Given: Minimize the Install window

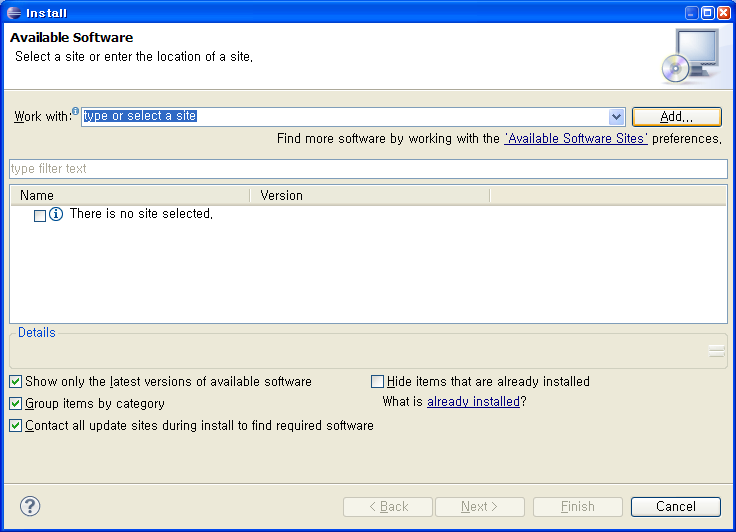Looking at the screenshot, I should tap(692, 13).
